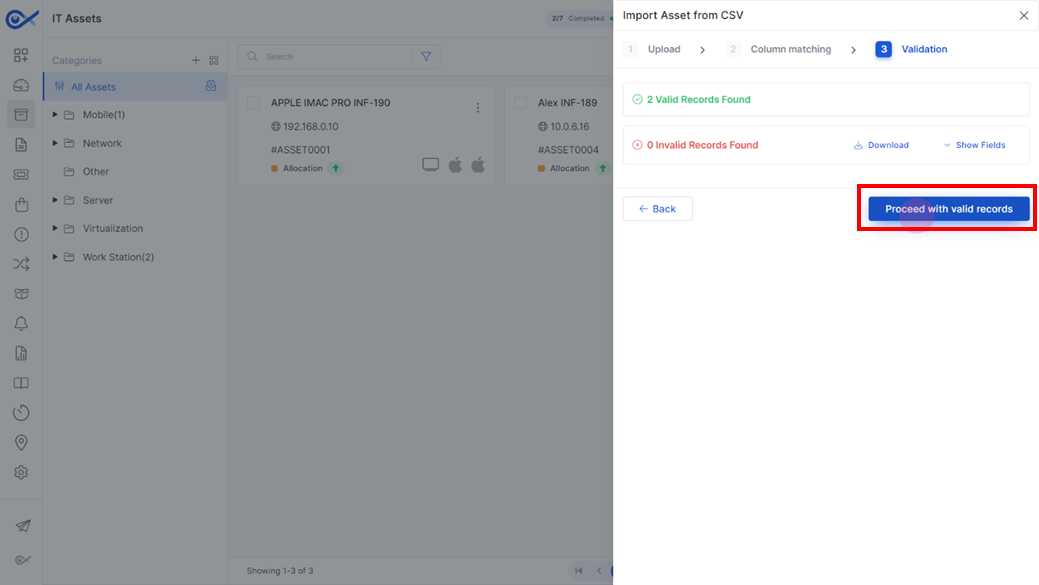Click Proceed with valid records

pos(949,209)
